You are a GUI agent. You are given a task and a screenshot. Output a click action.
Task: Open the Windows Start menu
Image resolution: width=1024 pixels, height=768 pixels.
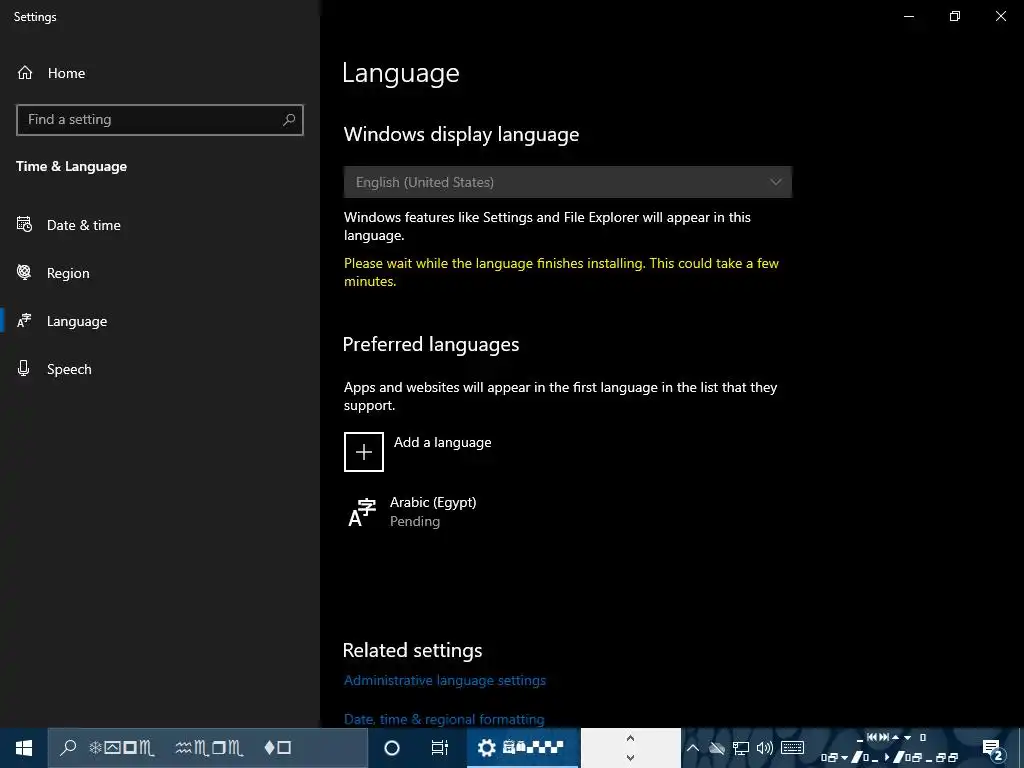point(24,748)
